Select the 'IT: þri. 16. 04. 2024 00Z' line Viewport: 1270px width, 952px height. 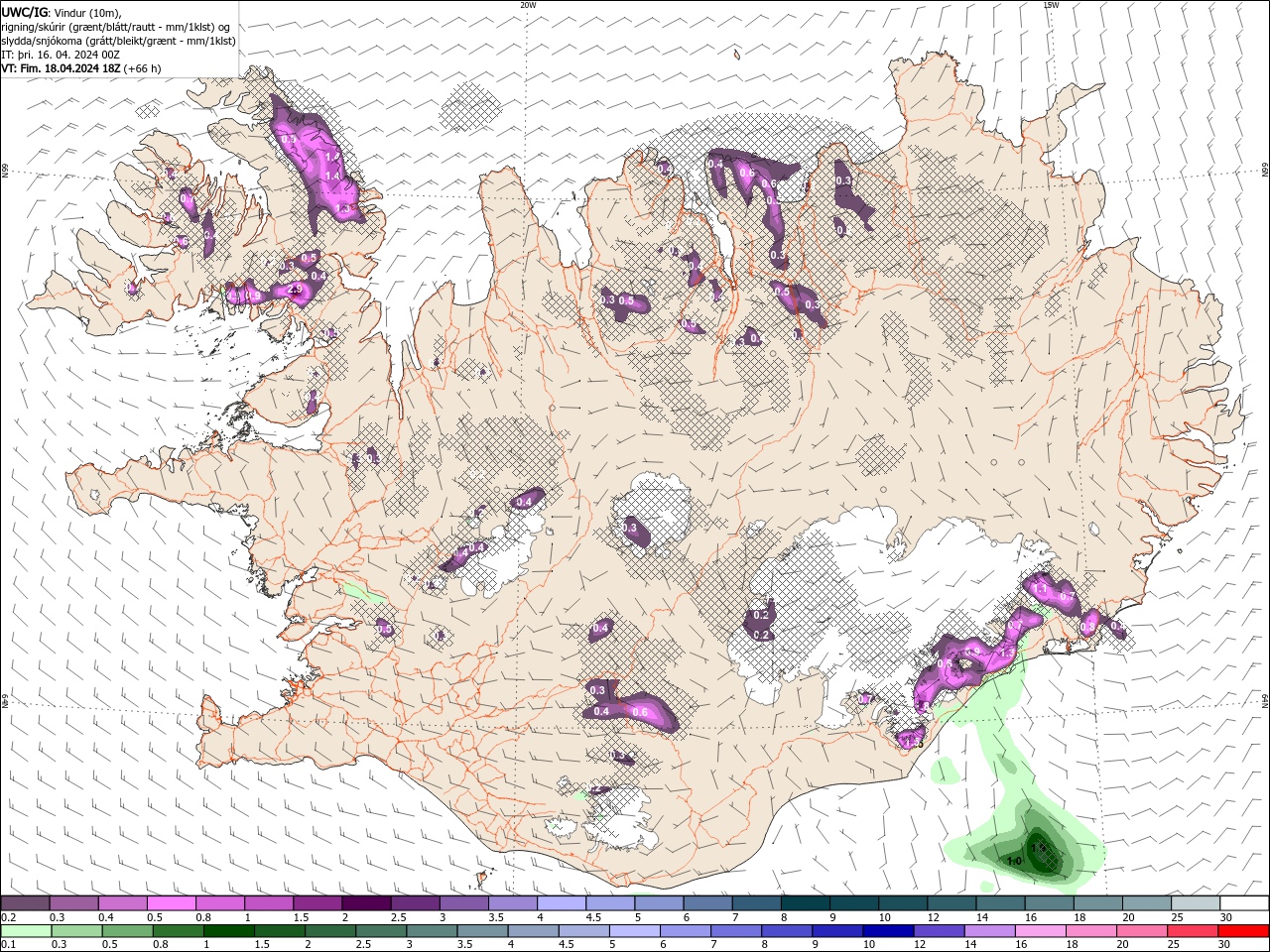tap(61, 55)
